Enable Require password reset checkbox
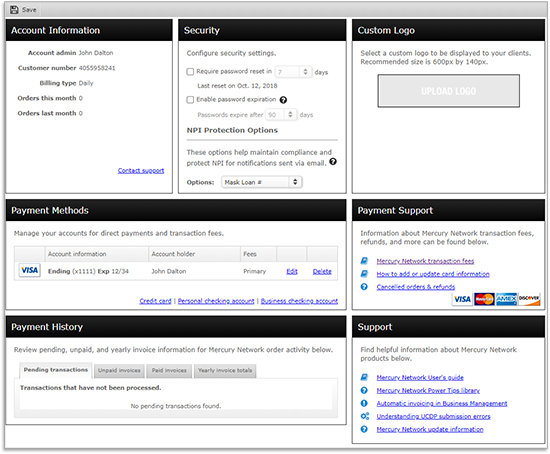The image size is (550, 454). pos(190,72)
